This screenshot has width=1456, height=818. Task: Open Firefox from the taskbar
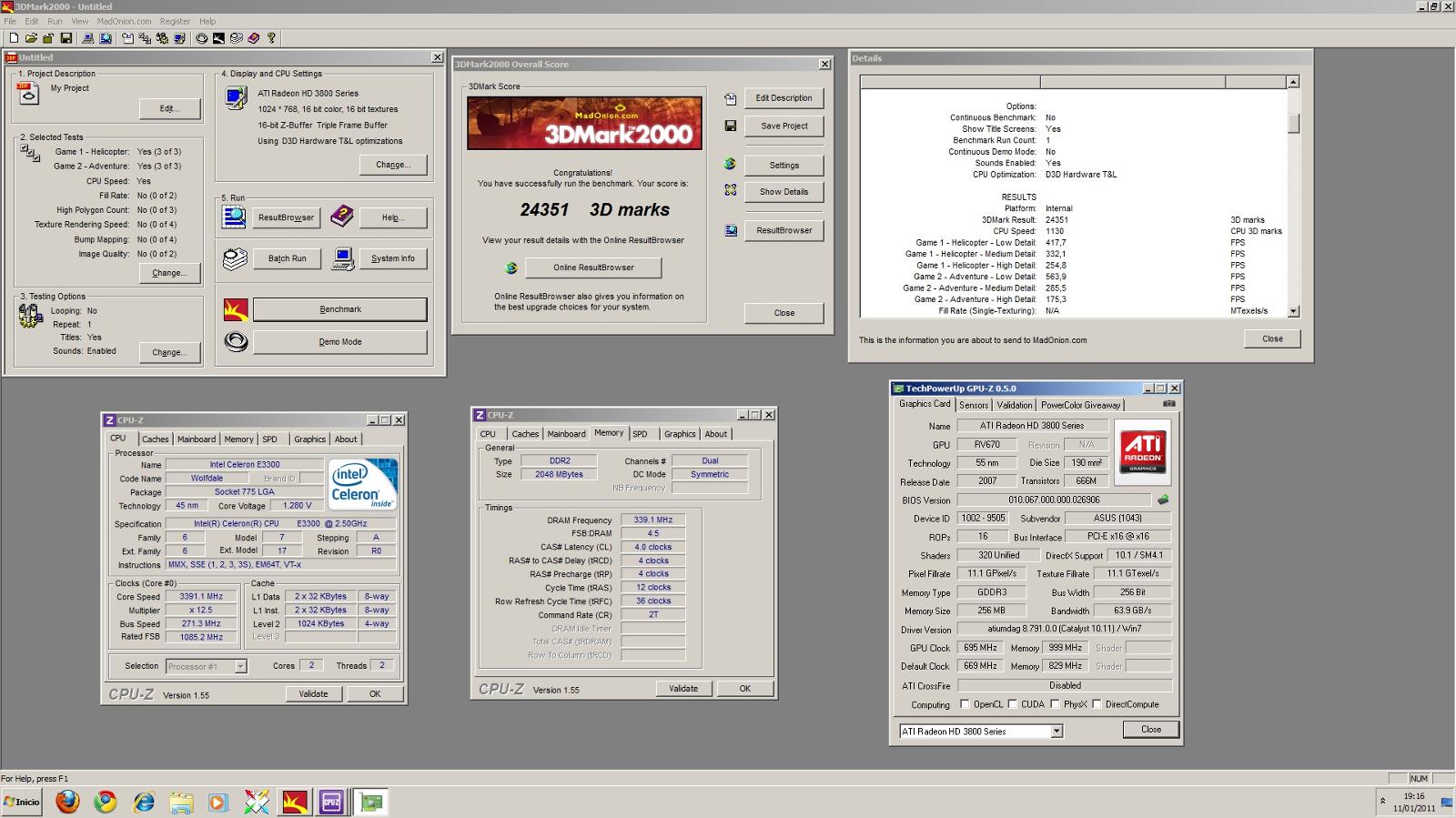[x=67, y=802]
